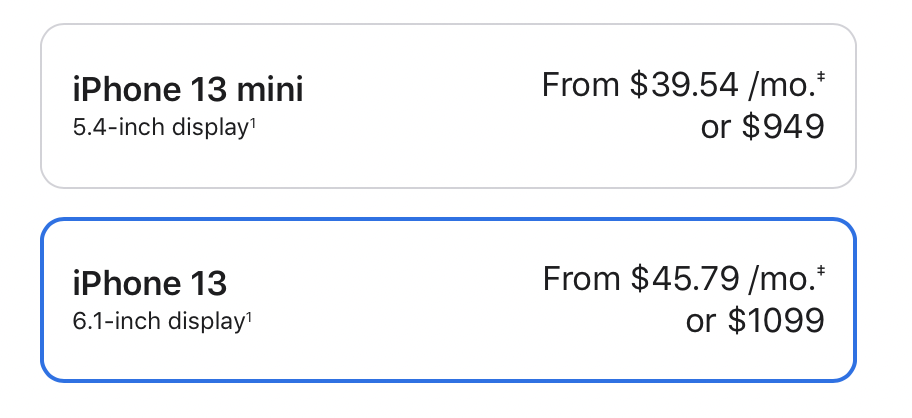
Task: Click the iPhone 13 mini title text
Action: coord(187,91)
